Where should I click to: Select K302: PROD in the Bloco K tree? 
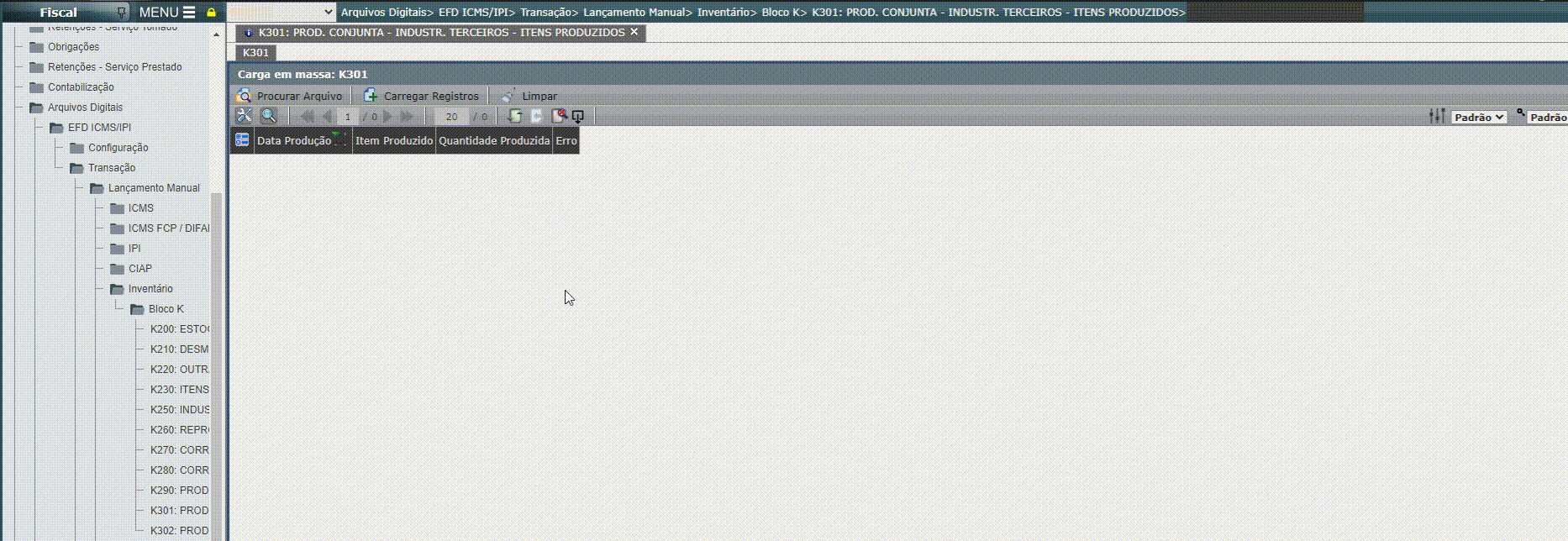179,530
